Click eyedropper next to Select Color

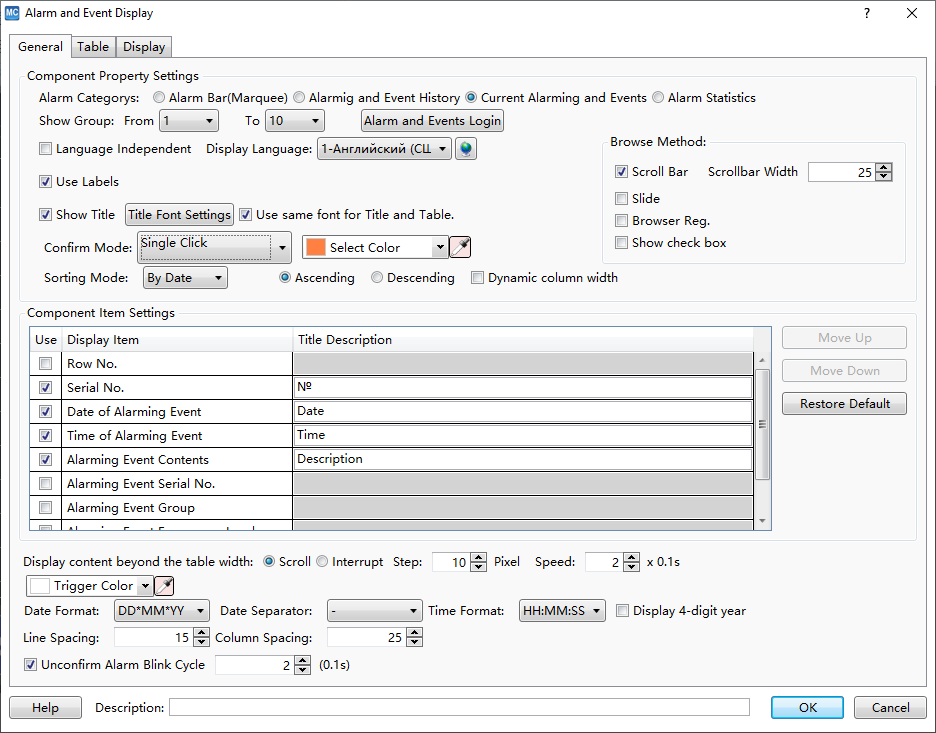460,247
